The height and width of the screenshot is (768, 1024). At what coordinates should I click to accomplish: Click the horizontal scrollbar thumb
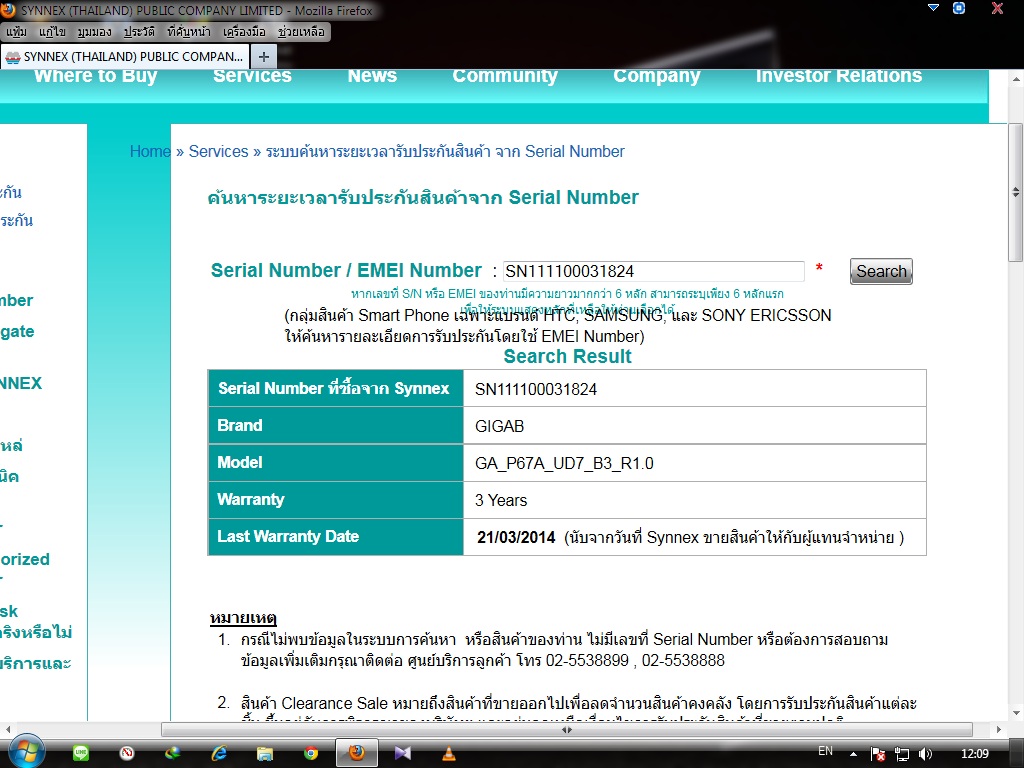pyautogui.click(x=567, y=729)
